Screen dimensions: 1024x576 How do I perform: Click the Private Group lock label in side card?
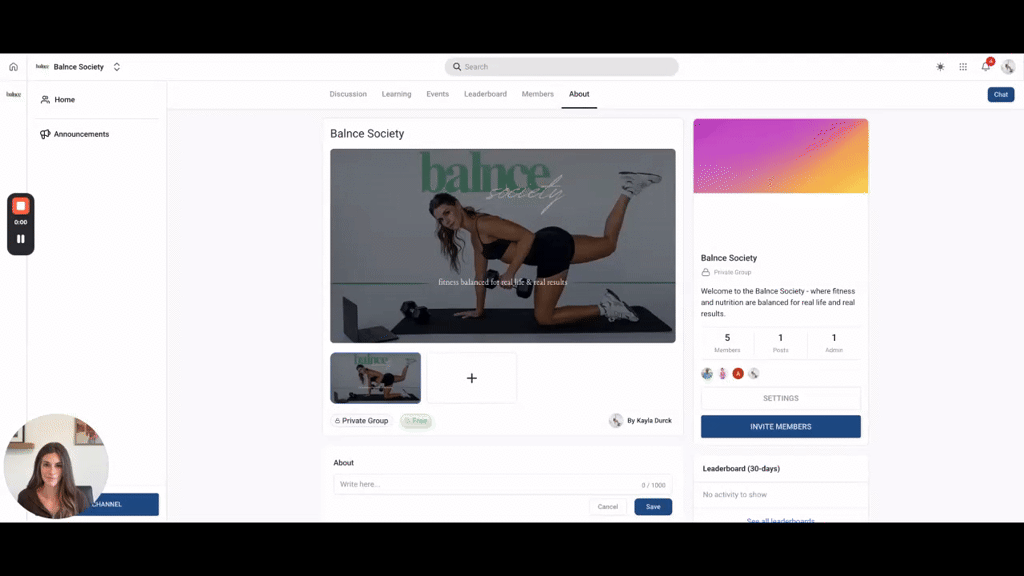click(726, 272)
